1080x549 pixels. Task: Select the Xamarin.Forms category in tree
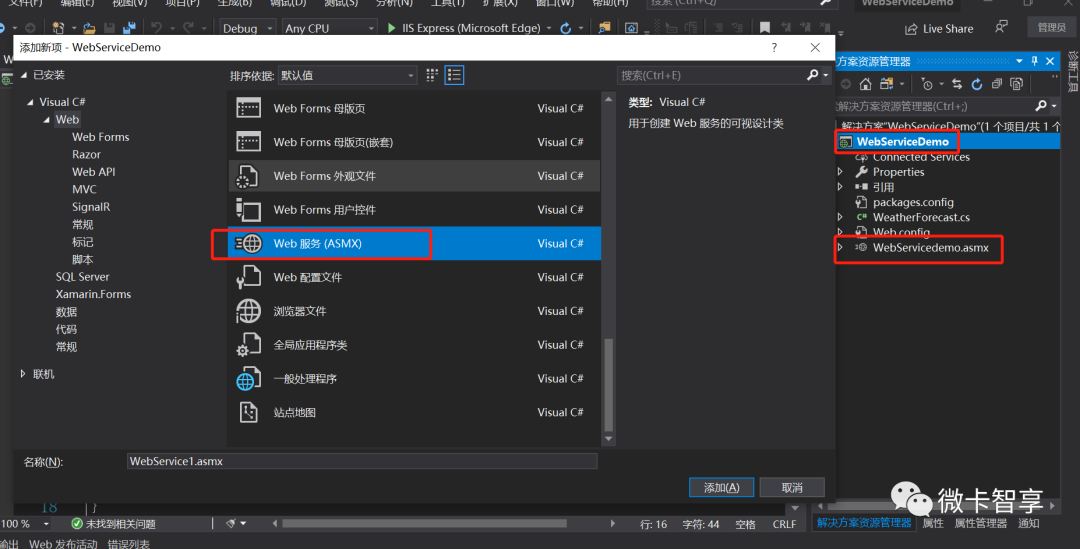pos(93,294)
